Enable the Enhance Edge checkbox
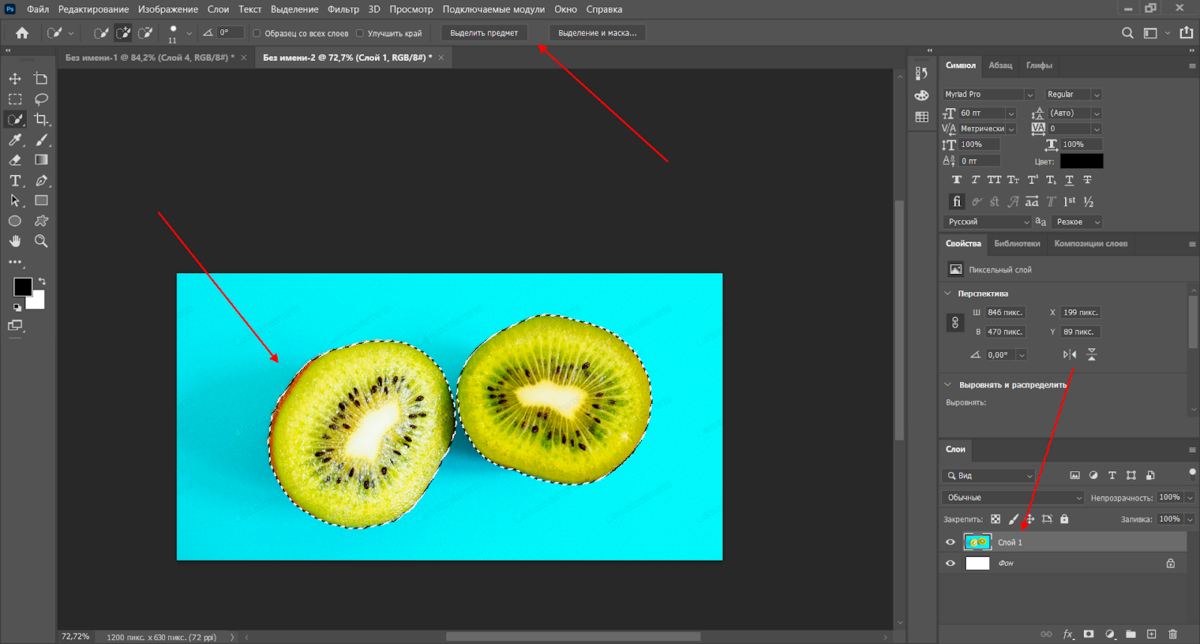Image resolution: width=1200 pixels, height=644 pixels. (x=360, y=33)
